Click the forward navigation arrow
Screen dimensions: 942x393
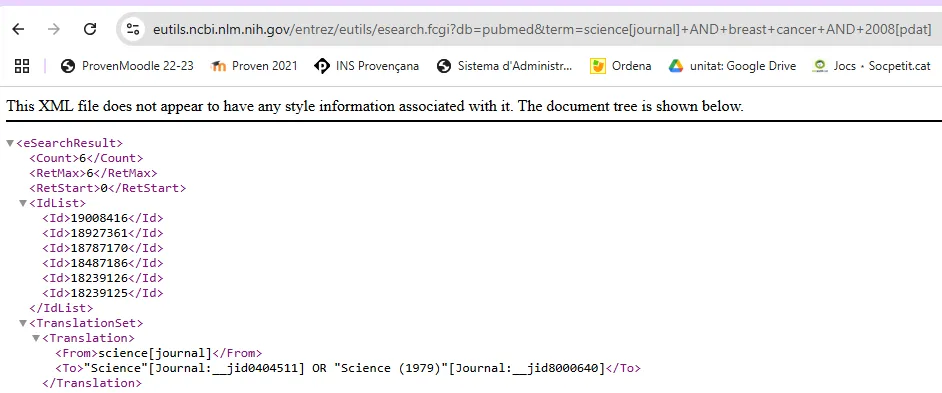(x=54, y=29)
